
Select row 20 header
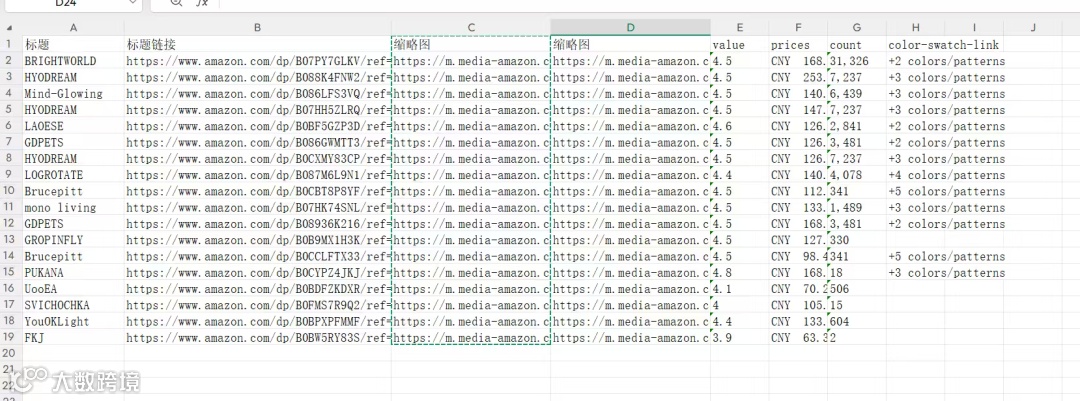coord(10,354)
